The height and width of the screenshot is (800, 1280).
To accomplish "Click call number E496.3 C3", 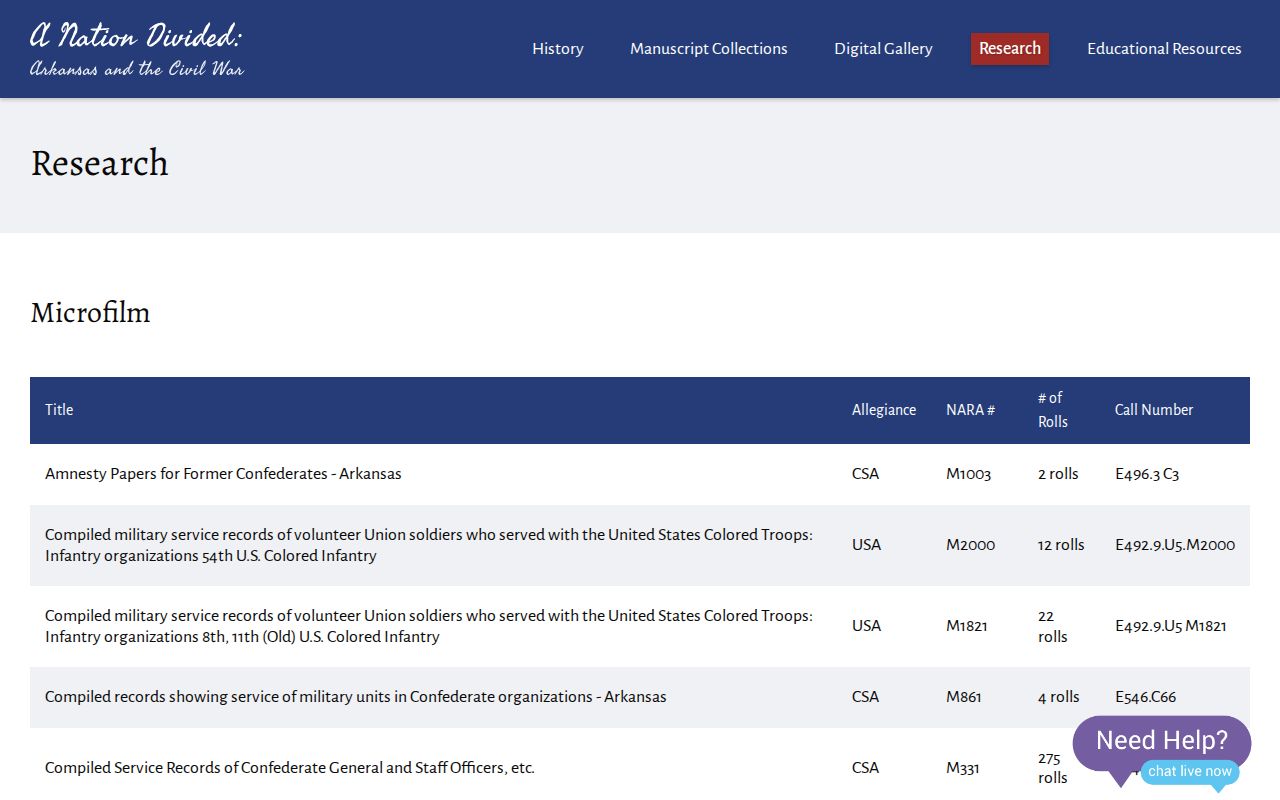I will (1147, 474).
